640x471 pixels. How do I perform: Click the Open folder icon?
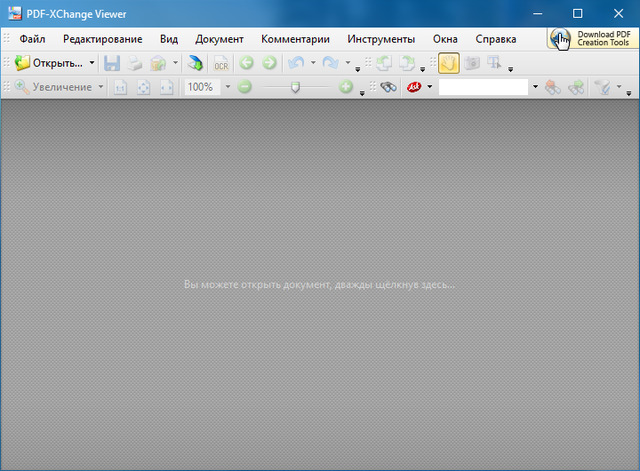(22, 63)
